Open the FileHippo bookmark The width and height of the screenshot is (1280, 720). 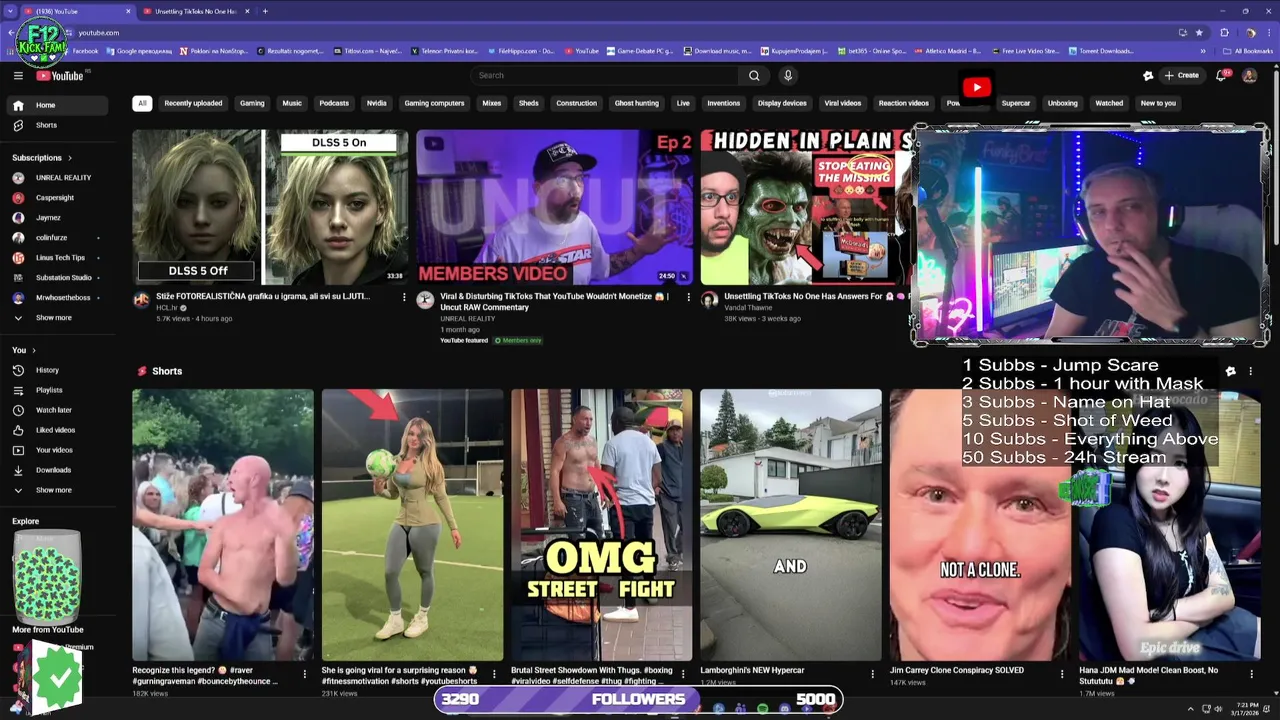click(x=520, y=51)
